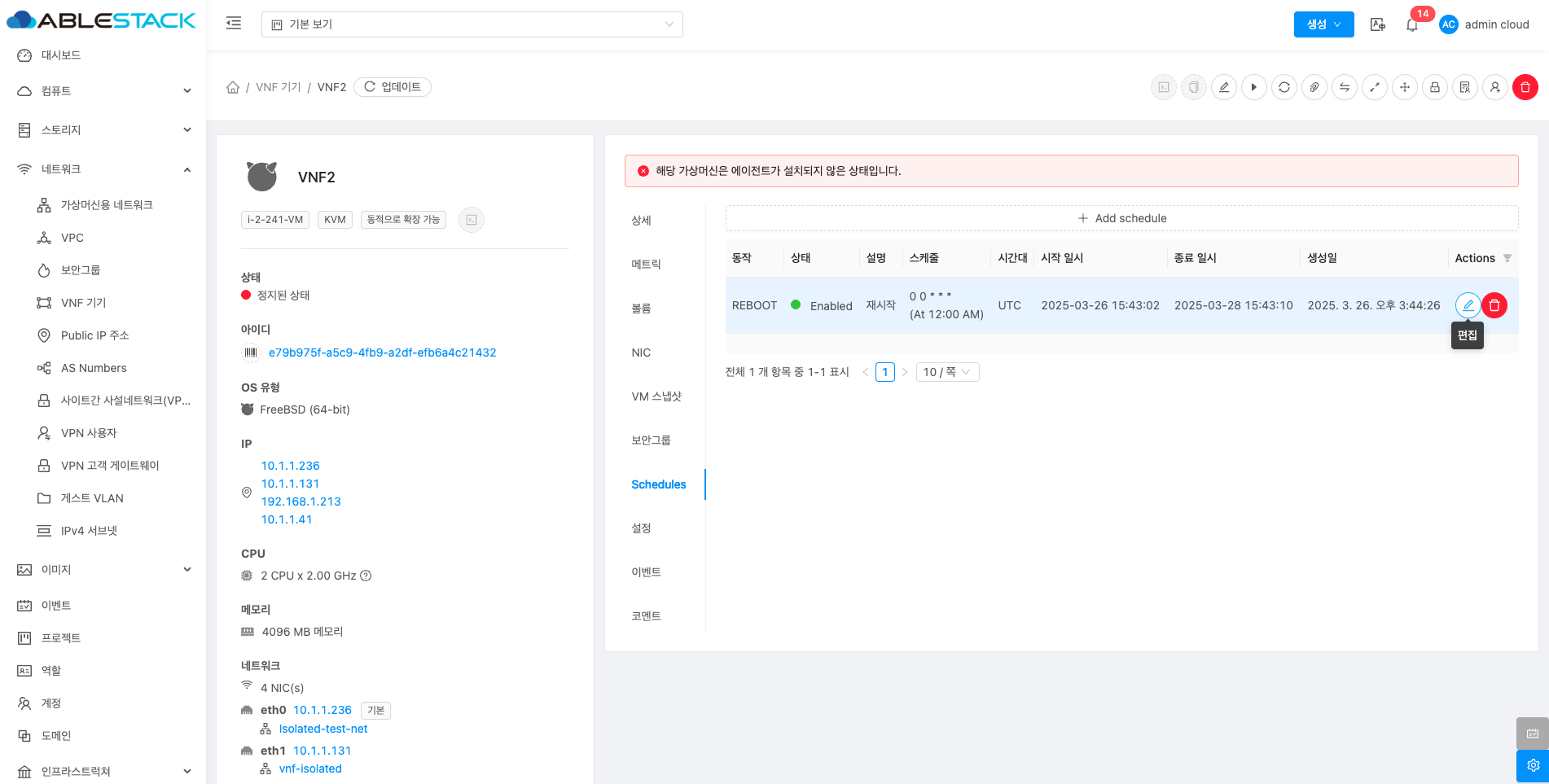Click the lock icon in VNF toolbar
This screenshot has height=784, width=1549.
coord(1435,87)
